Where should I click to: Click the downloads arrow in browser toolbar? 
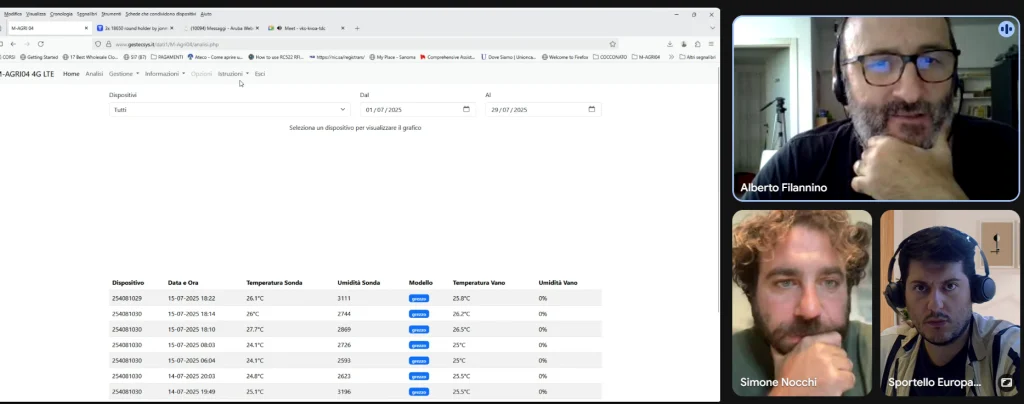coord(670,44)
